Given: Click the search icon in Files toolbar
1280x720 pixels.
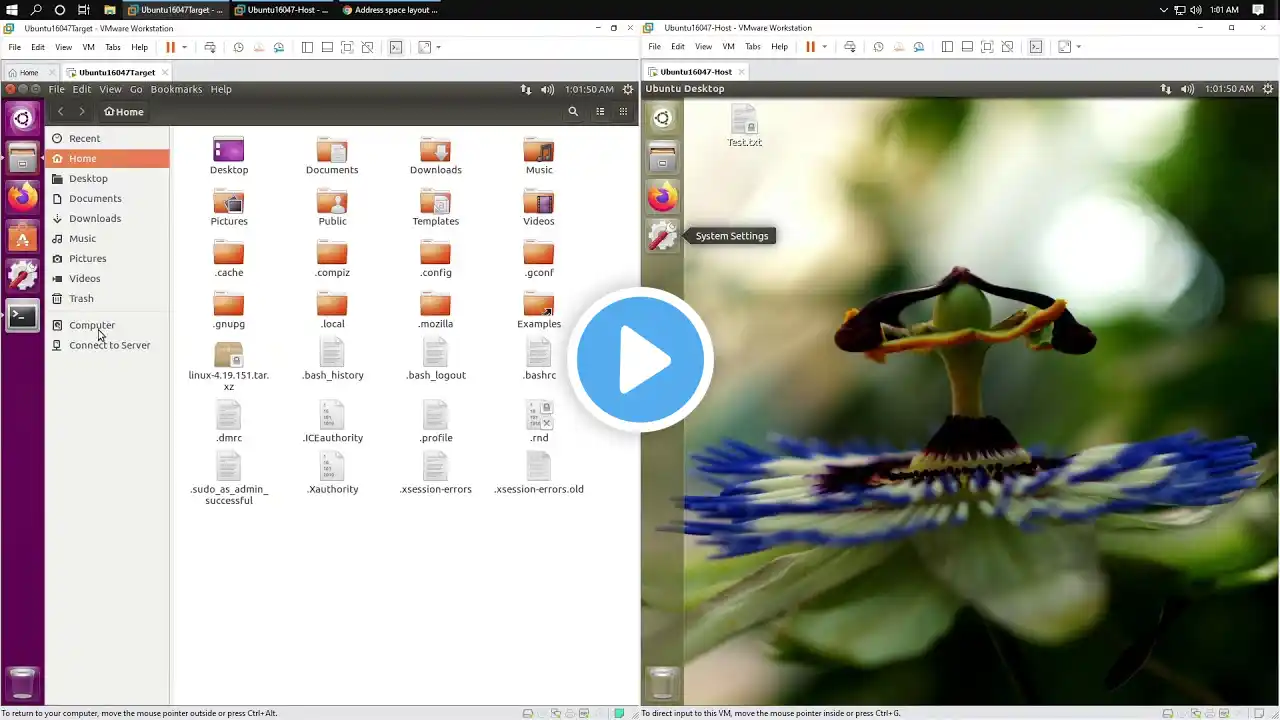Looking at the screenshot, I should tap(573, 112).
